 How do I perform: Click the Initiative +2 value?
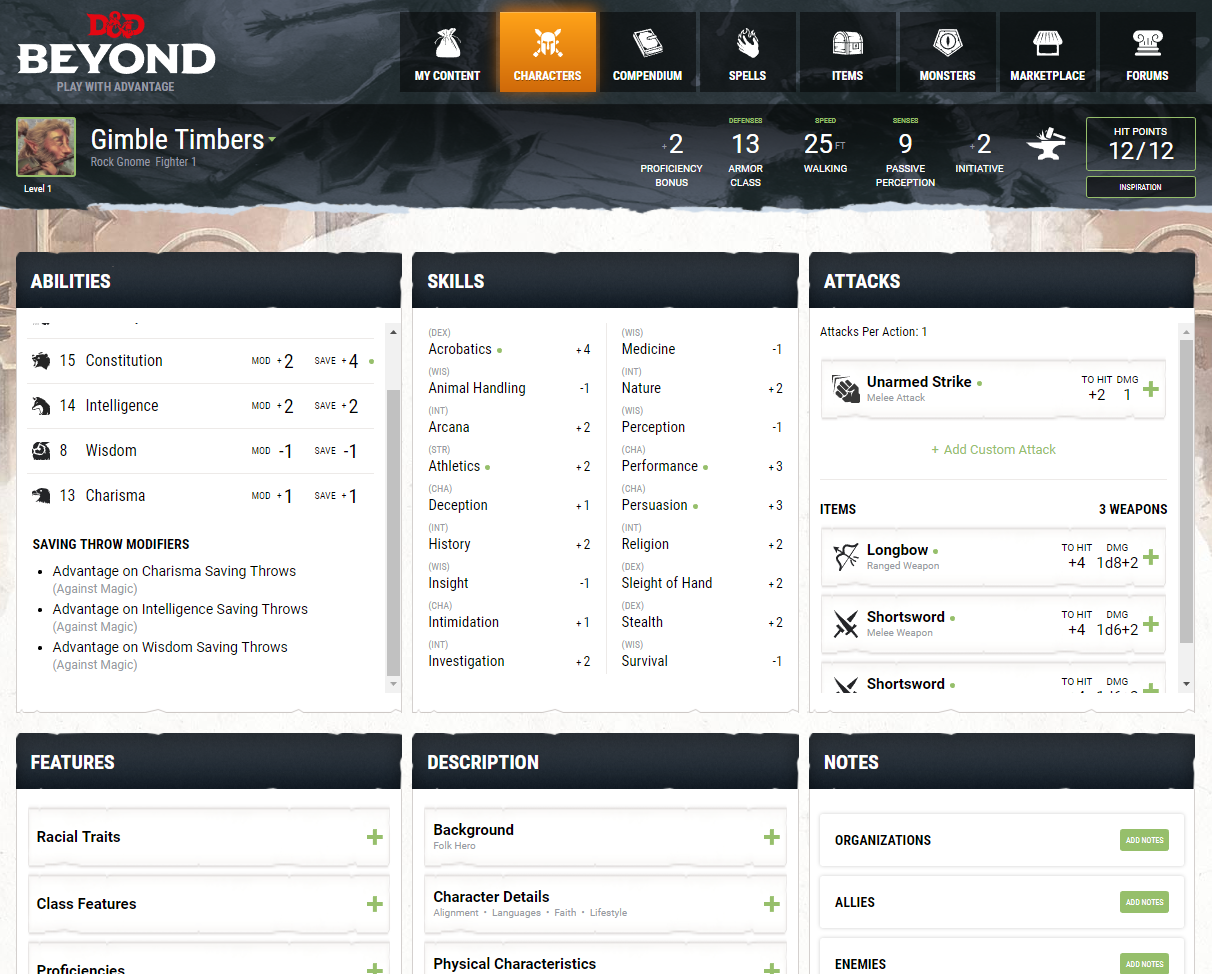point(979,145)
